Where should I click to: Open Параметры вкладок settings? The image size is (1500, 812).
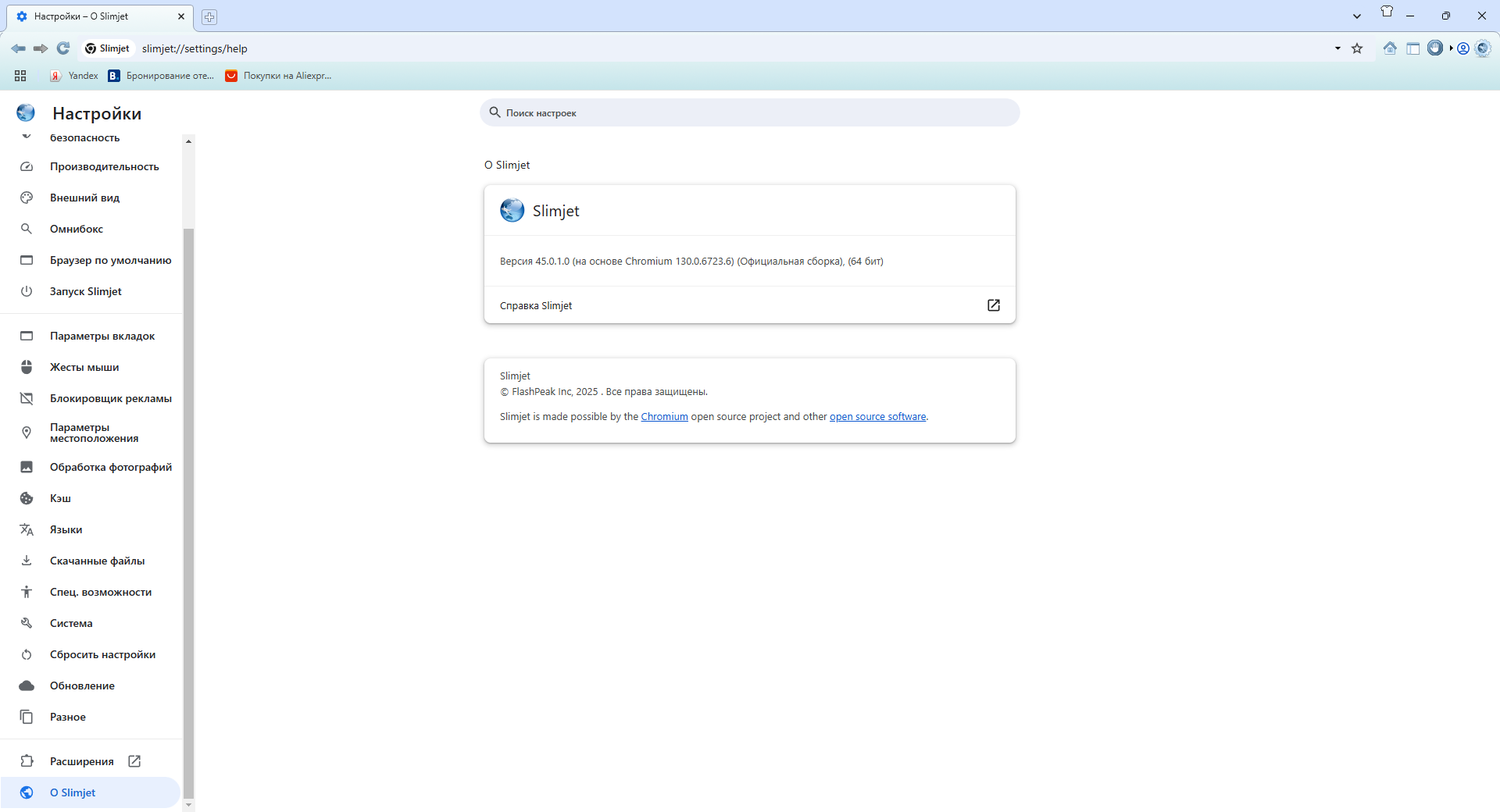91,336
